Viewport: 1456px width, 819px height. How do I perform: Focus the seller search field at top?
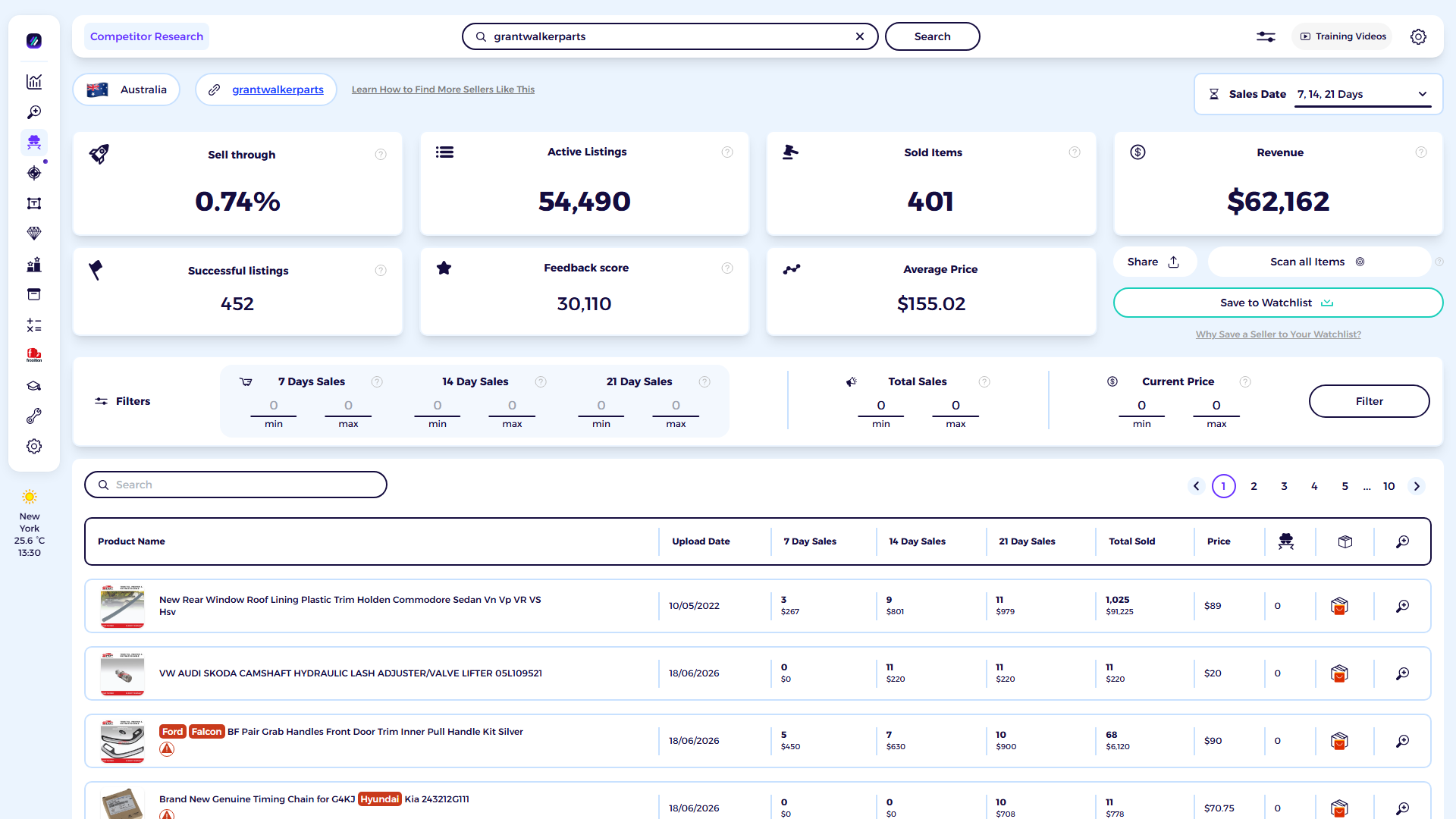[x=670, y=36]
